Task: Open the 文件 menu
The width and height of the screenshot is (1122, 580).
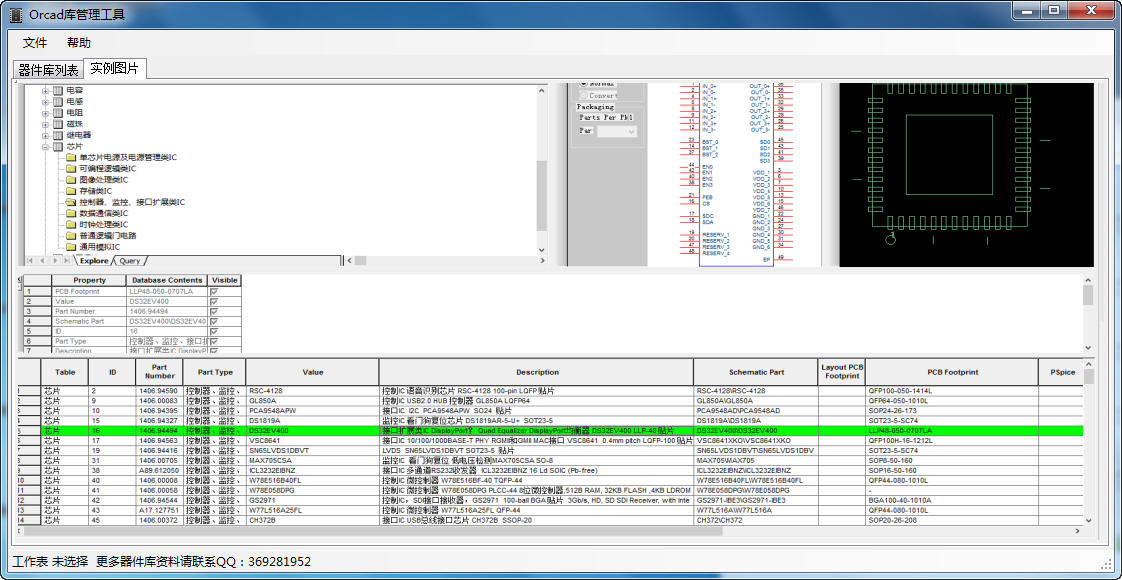Action: coord(35,43)
